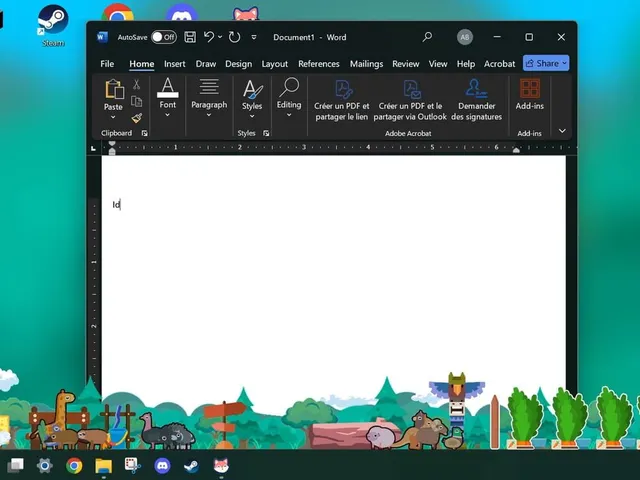Open the search magnifier in title bar
Screen dimensions: 640x480
[x=427, y=37]
